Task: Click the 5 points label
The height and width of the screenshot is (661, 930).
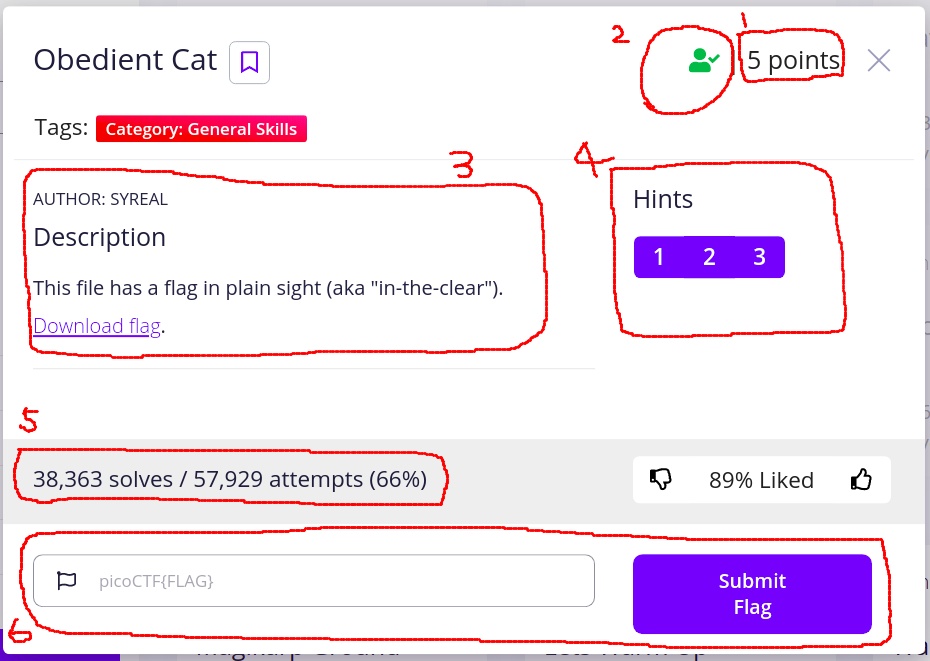Action: (x=793, y=61)
